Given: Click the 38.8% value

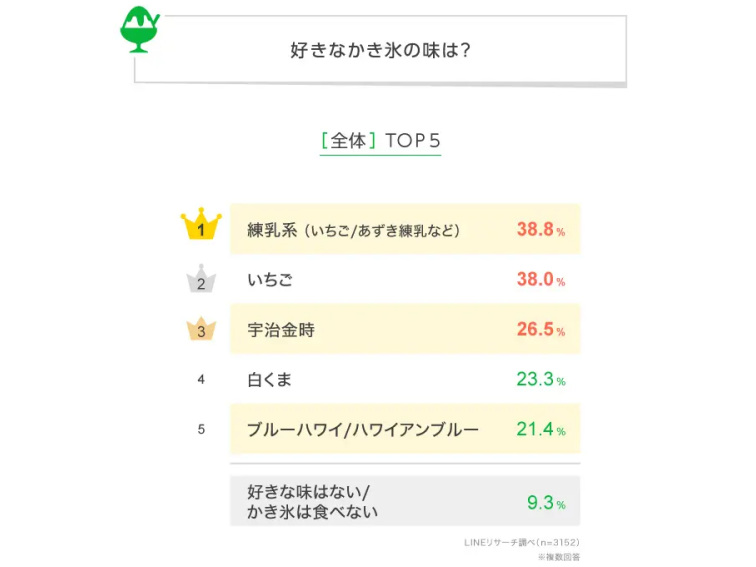Looking at the screenshot, I should click(x=540, y=230).
